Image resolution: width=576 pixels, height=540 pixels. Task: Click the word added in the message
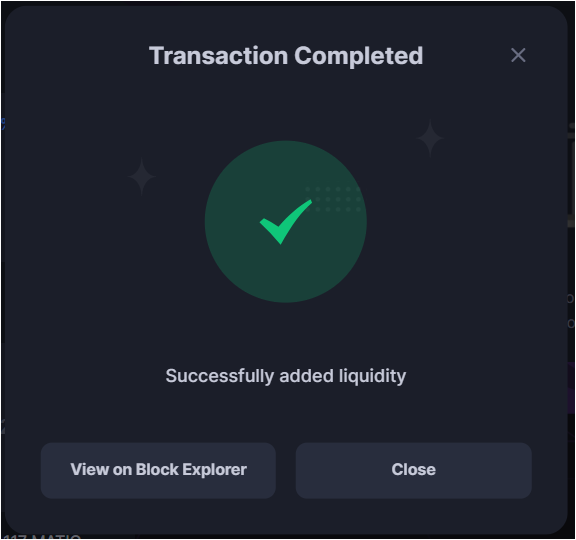[306, 376]
